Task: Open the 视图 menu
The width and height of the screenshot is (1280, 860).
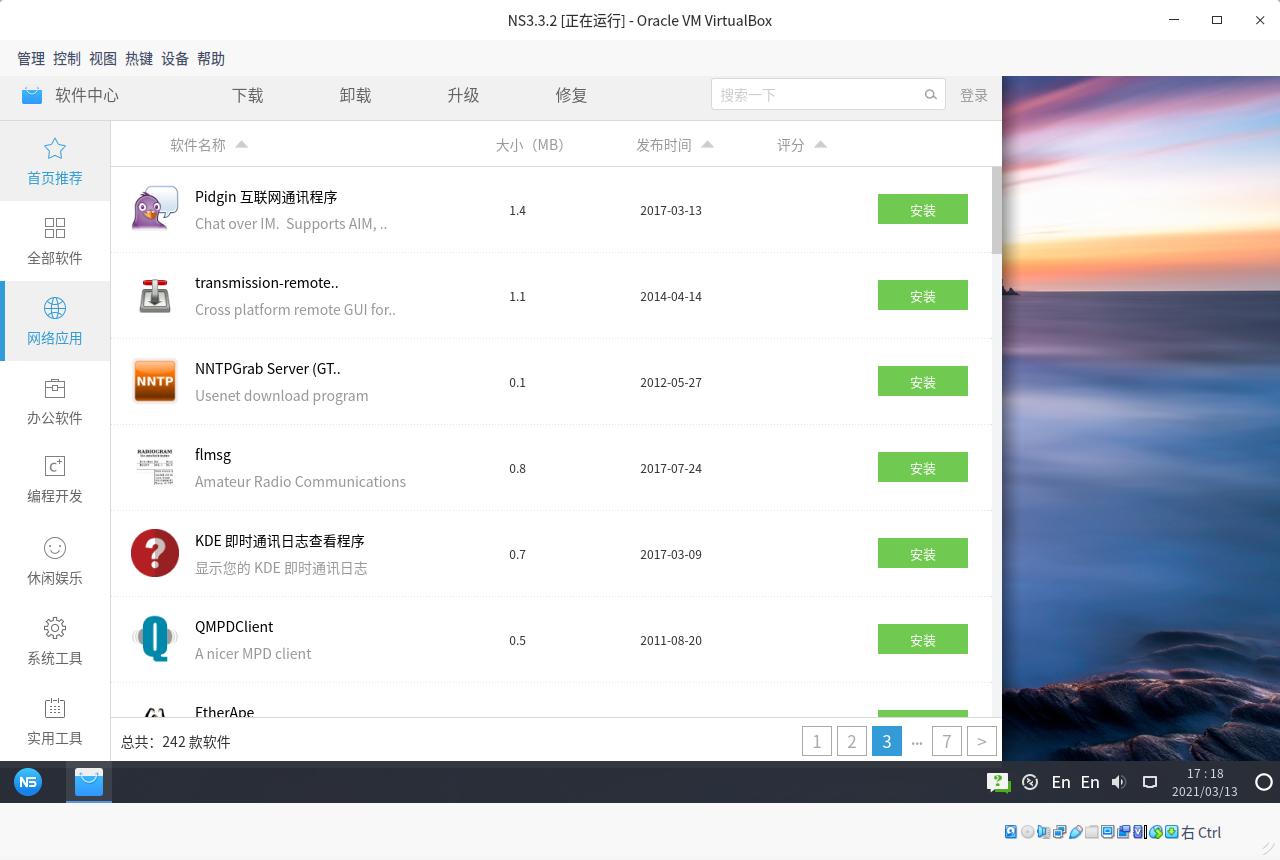Action: click(103, 59)
